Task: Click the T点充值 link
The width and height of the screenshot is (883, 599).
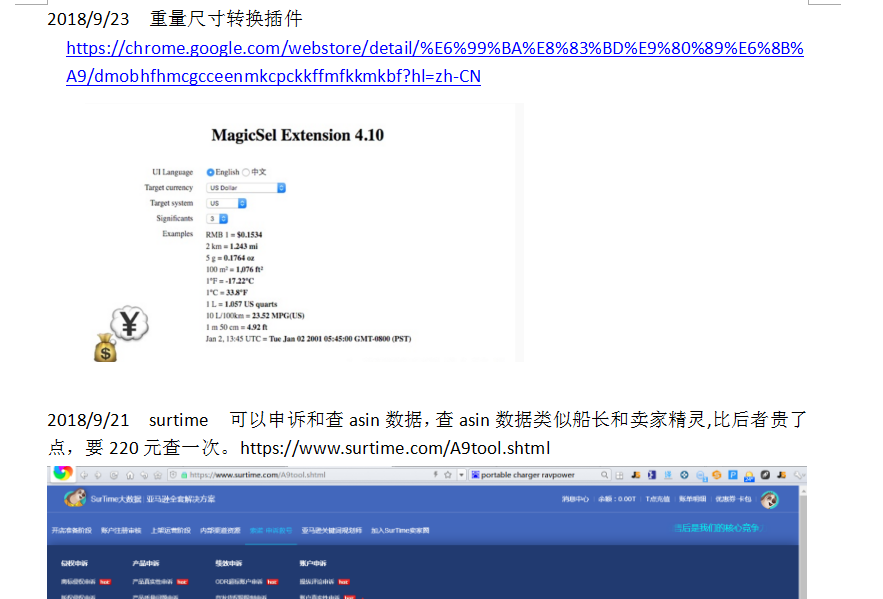Action: 658,499
